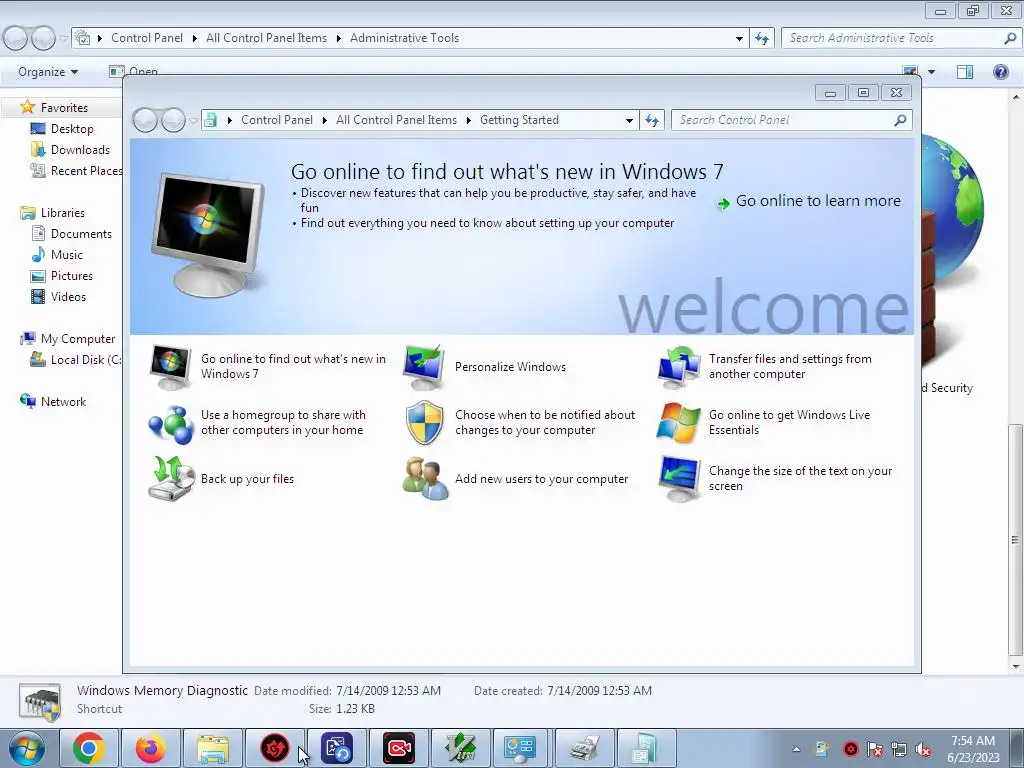The height and width of the screenshot is (768, 1024).
Task: Select Administrative Tools in the rear breadcrumb
Action: click(404, 38)
